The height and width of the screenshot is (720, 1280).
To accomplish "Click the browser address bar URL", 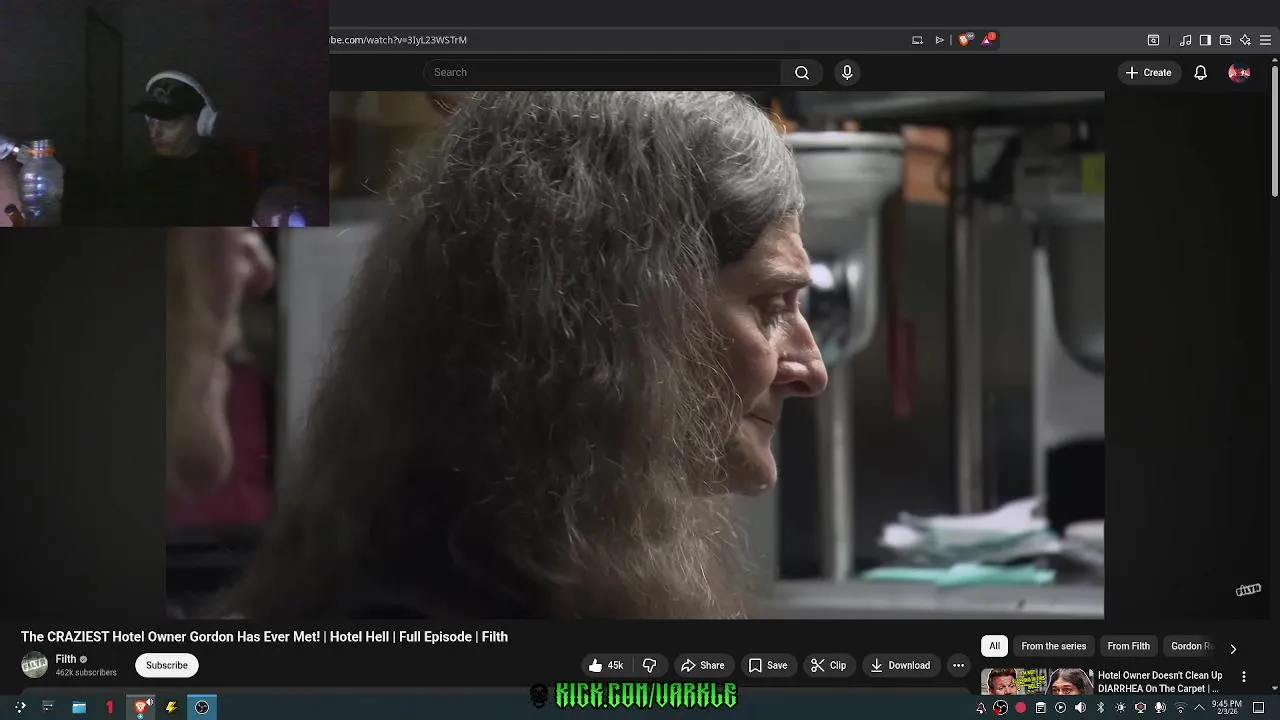I will (398, 40).
